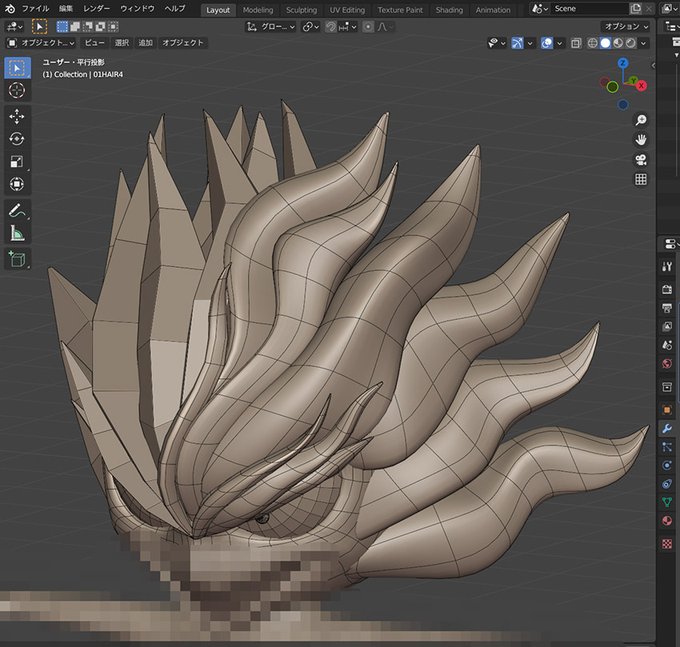Toggle snapping magnet icon
Viewport: 680px width, 647px height.
331,27
